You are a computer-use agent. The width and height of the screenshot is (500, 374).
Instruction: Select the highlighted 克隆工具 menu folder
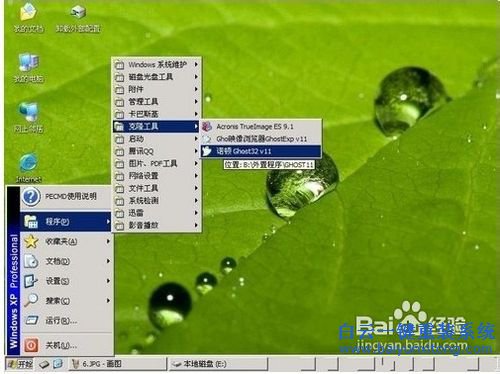pos(156,126)
